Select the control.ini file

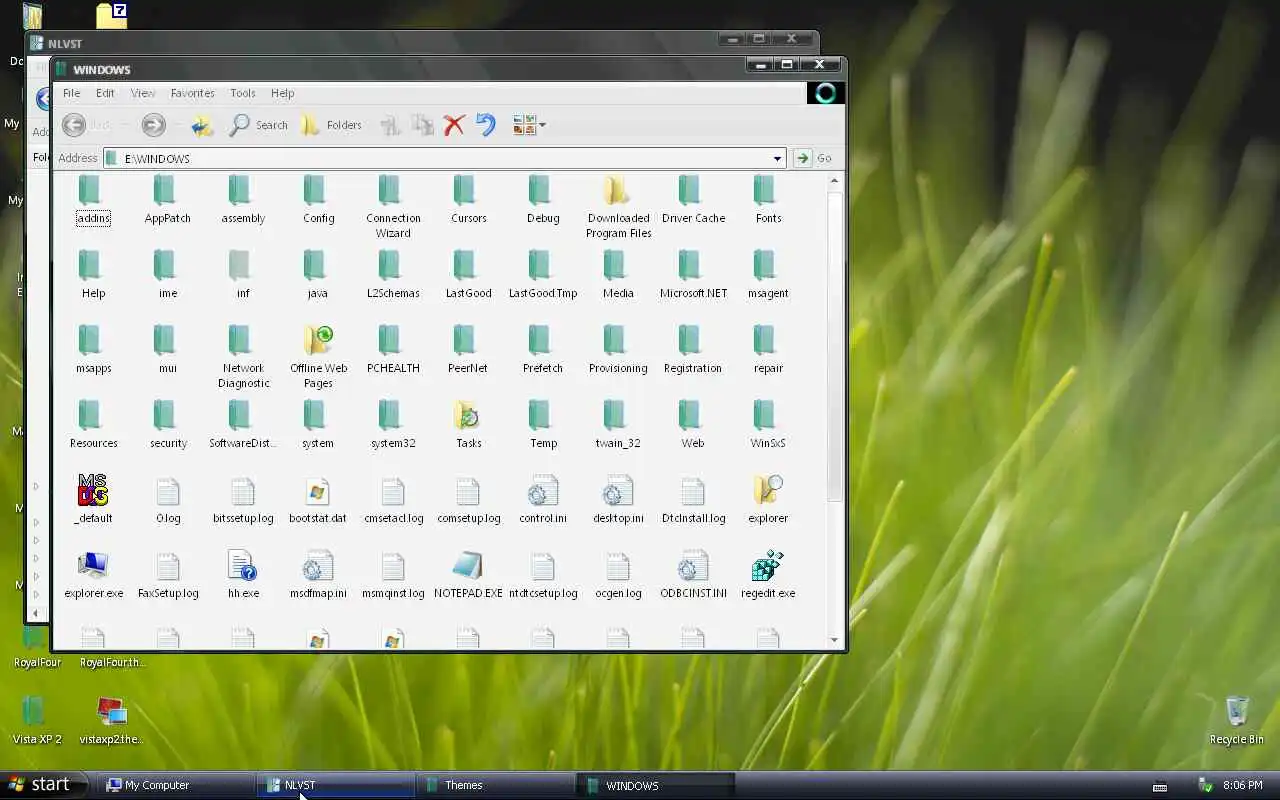[x=543, y=500]
